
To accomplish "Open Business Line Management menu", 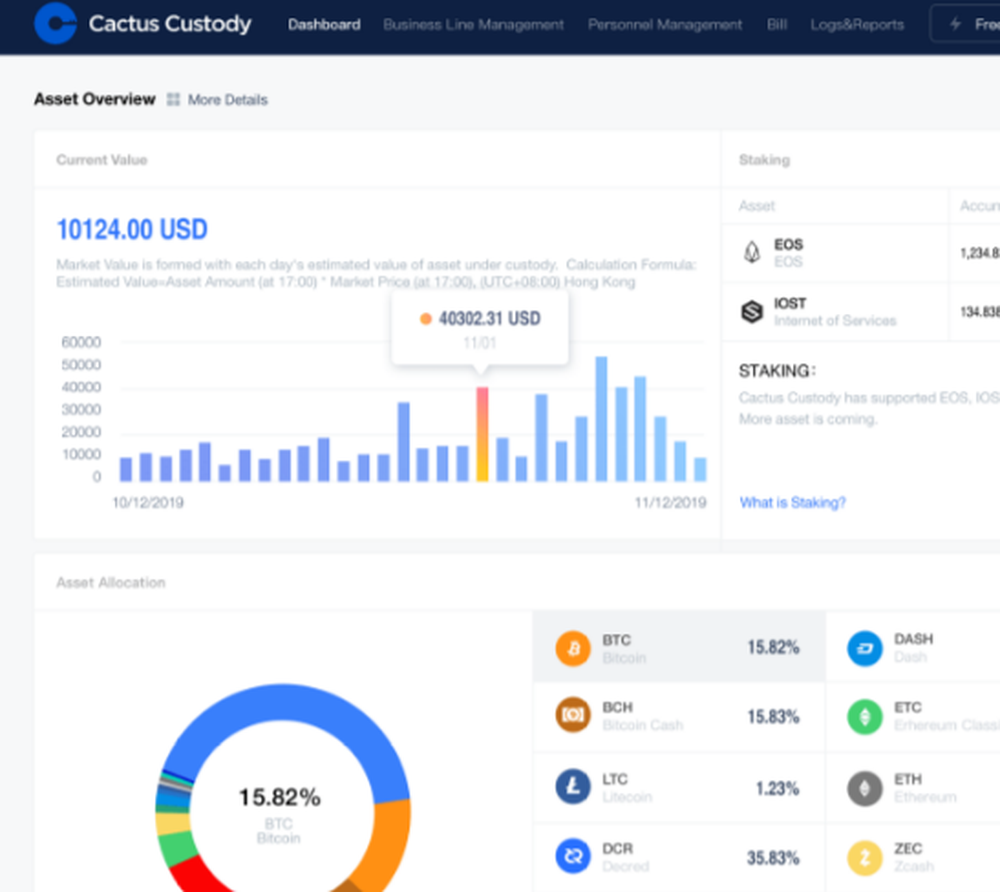I will (x=473, y=25).
